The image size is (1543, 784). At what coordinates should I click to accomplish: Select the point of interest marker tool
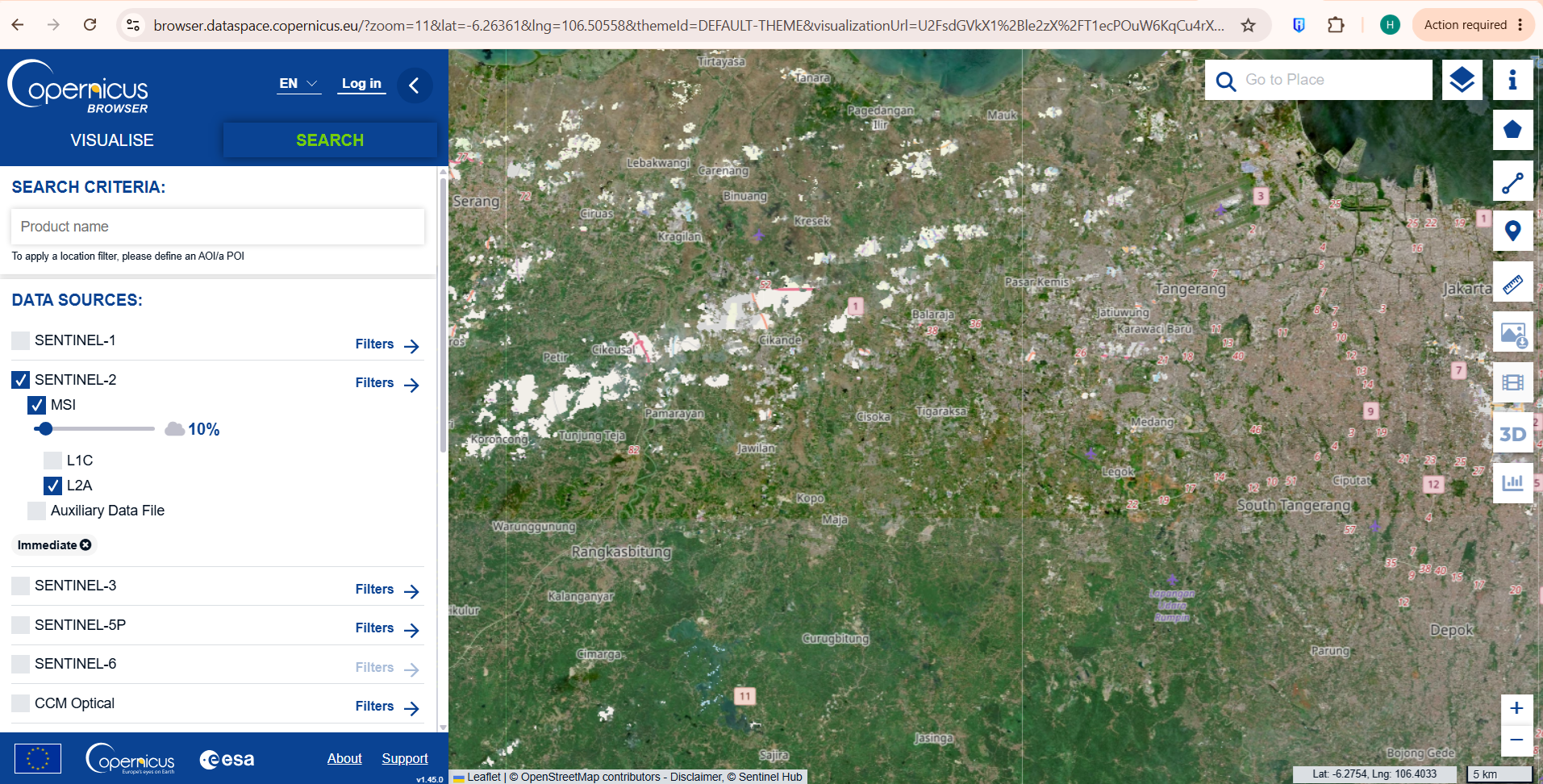(1512, 231)
